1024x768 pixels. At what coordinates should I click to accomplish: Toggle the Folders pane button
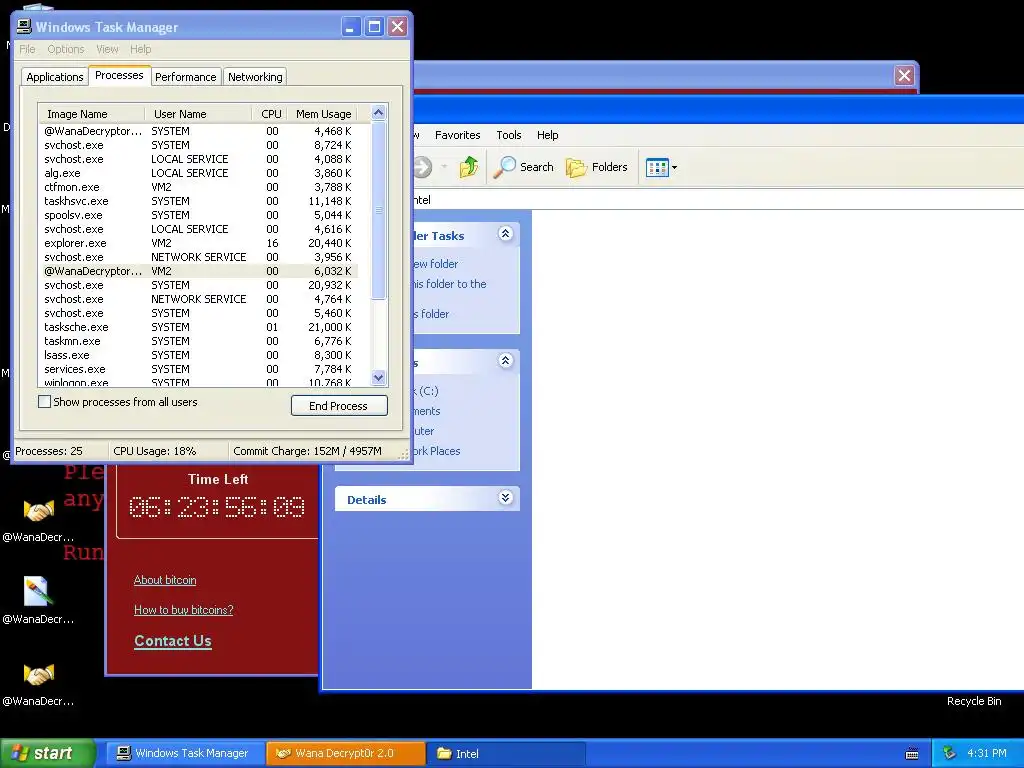pyautogui.click(x=596, y=167)
